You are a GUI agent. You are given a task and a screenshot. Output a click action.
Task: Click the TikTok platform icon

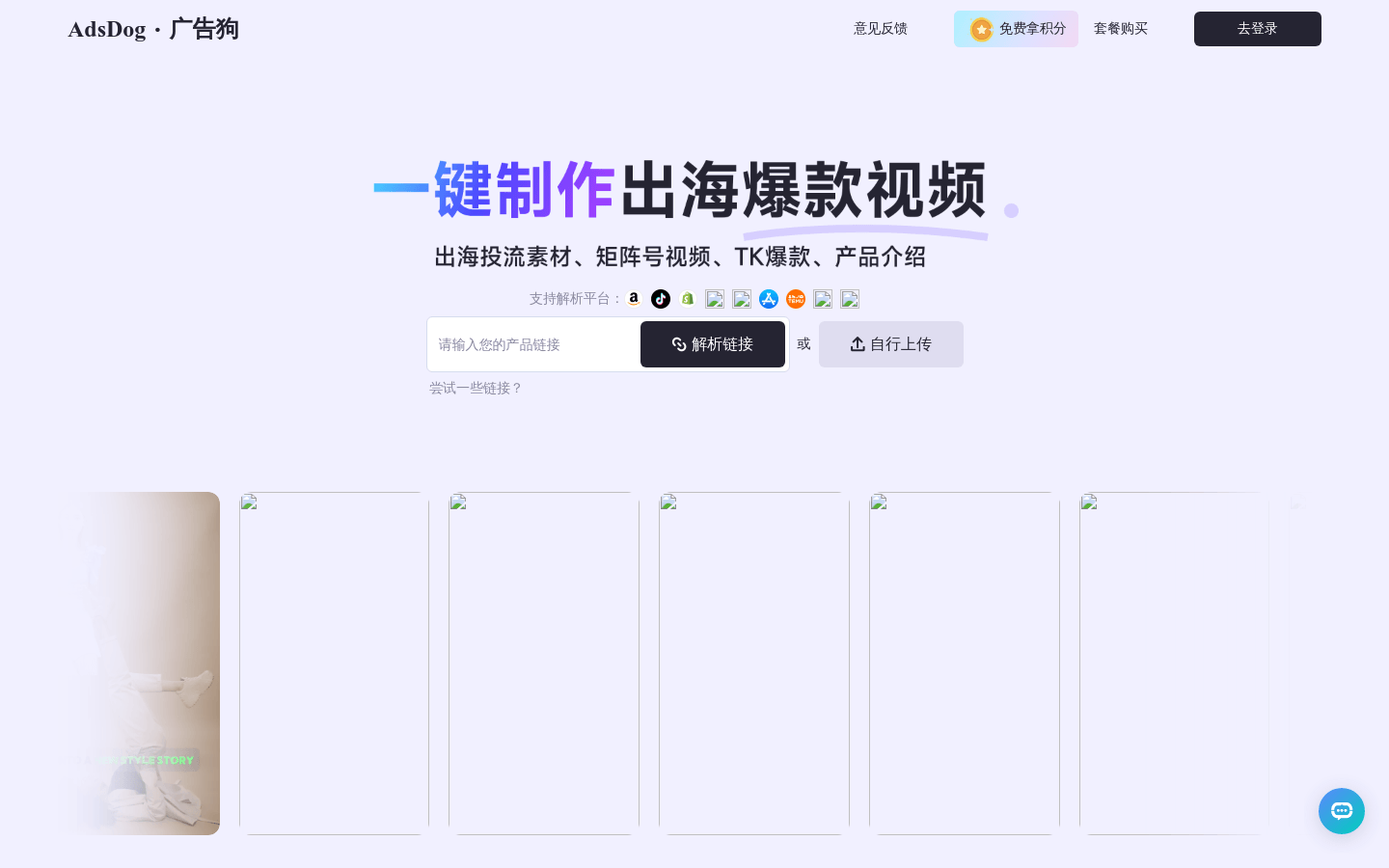tap(661, 299)
